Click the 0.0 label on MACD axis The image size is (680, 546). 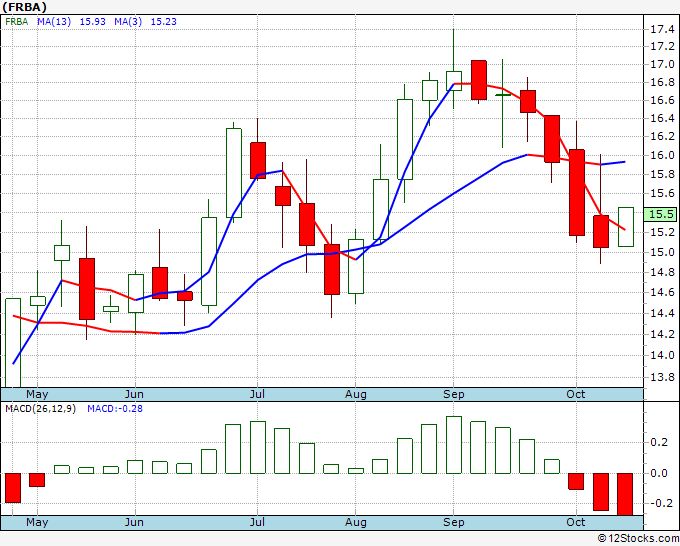659,473
